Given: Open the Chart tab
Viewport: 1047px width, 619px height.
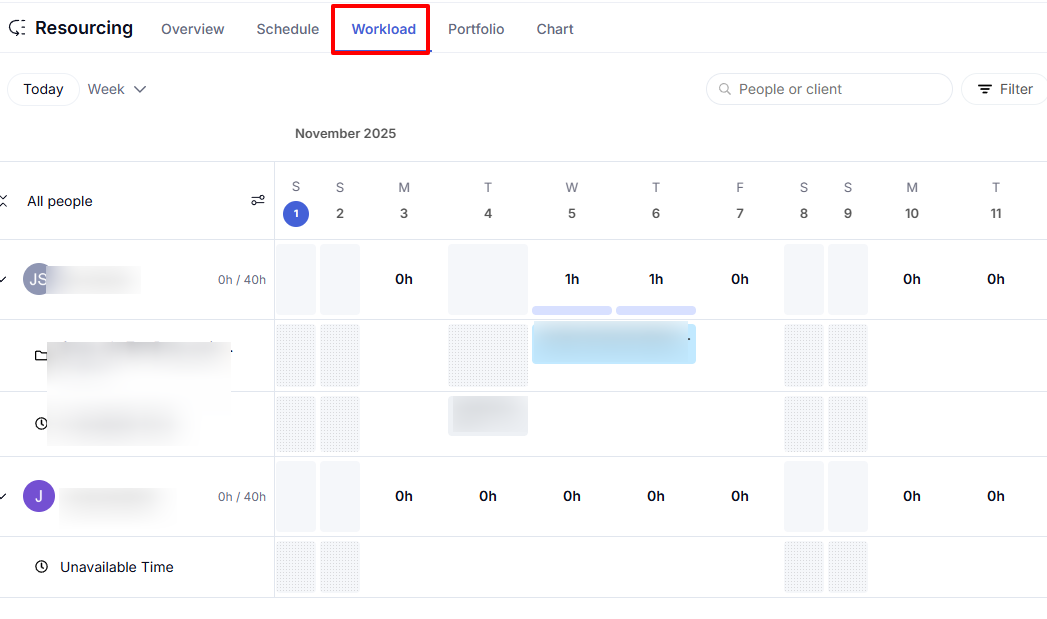Looking at the screenshot, I should pyautogui.click(x=554, y=29).
